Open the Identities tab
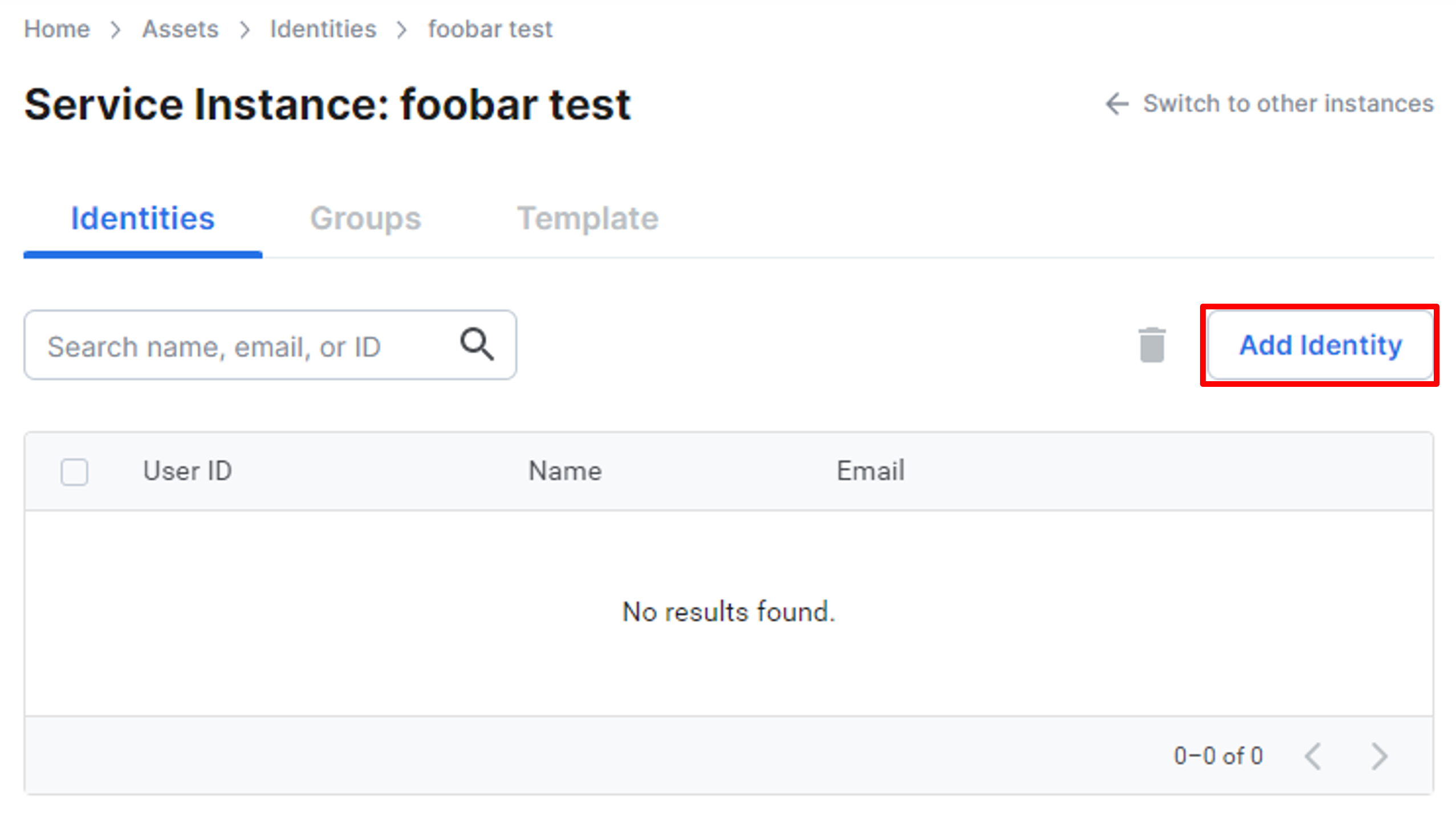This screenshot has height=821, width=1456. click(143, 218)
